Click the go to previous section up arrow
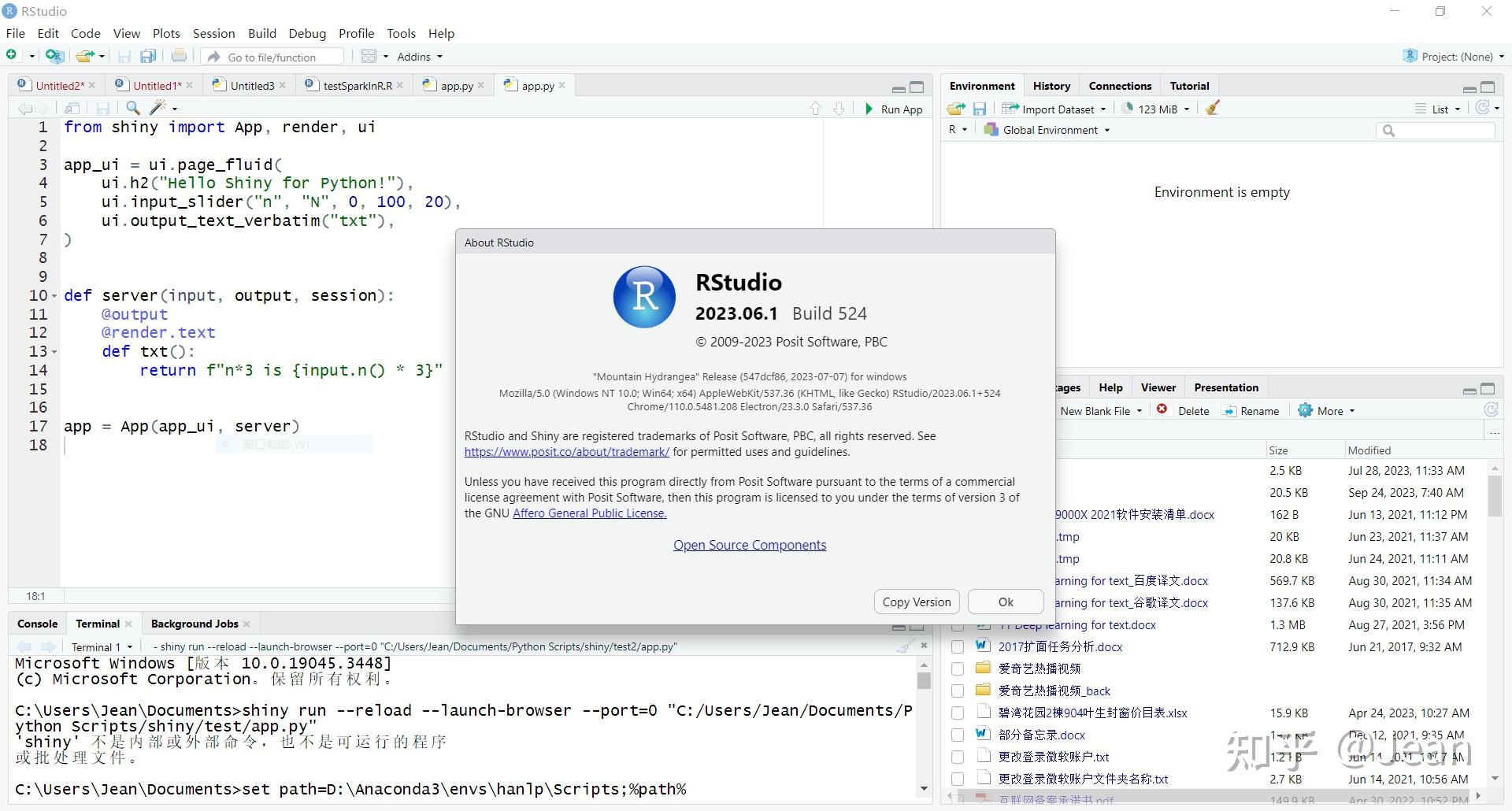This screenshot has height=811, width=1512. pos(815,109)
